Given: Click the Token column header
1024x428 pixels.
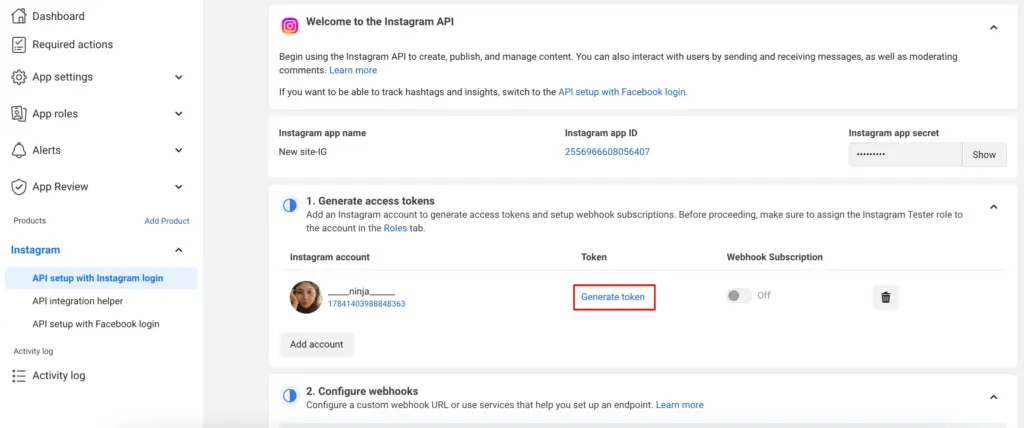Looking at the screenshot, I should click(594, 257).
